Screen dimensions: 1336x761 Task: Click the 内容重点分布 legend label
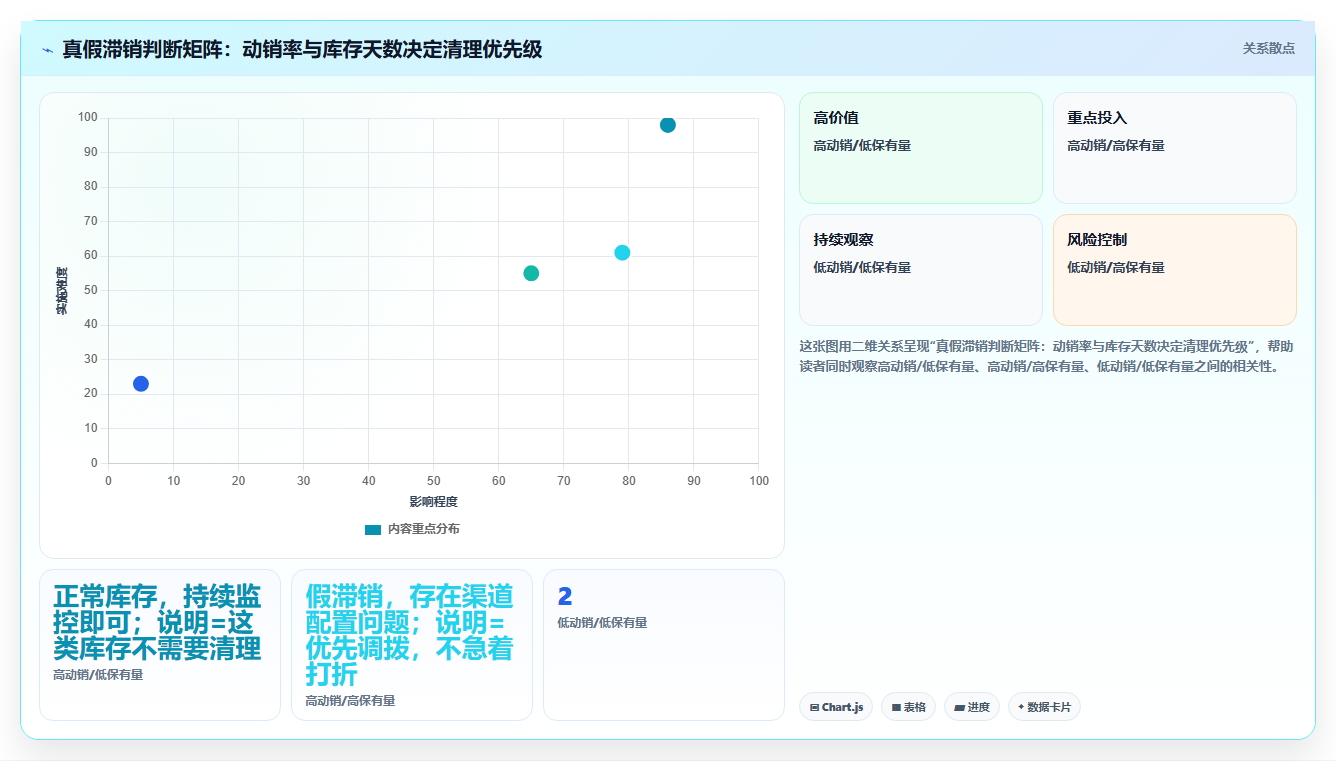point(424,529)
